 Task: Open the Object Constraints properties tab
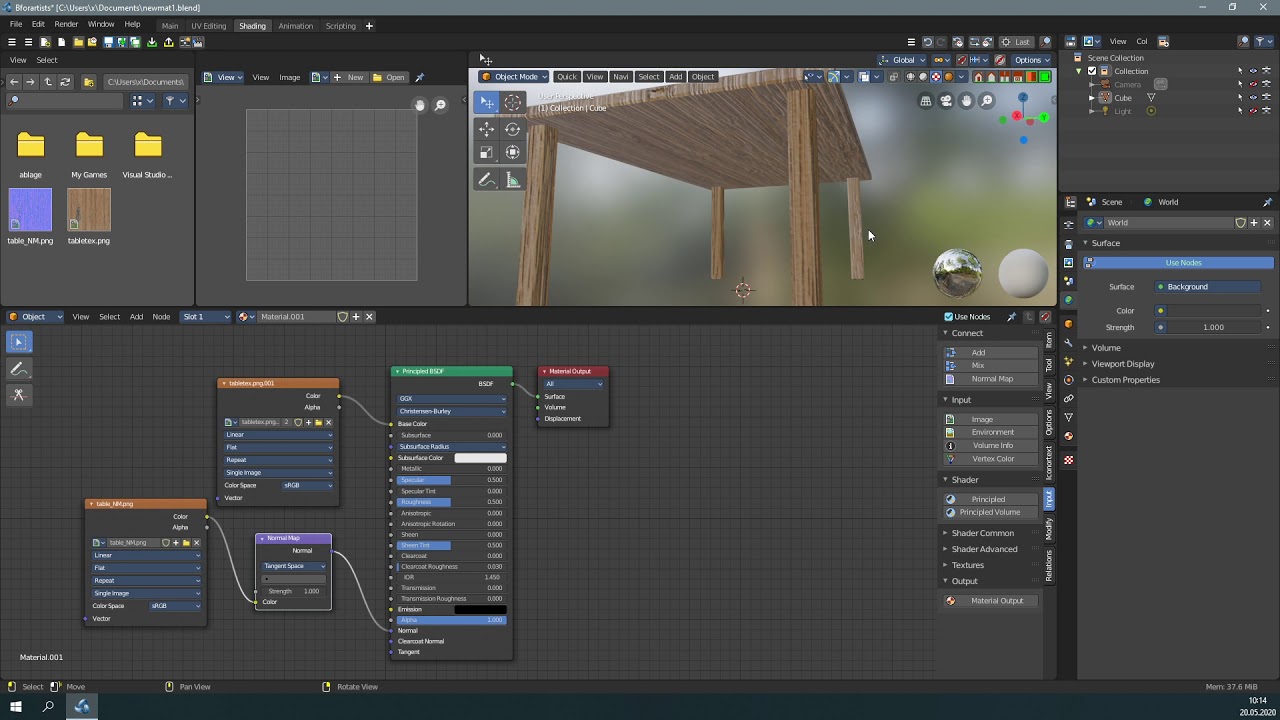[x=1068, y=398]
